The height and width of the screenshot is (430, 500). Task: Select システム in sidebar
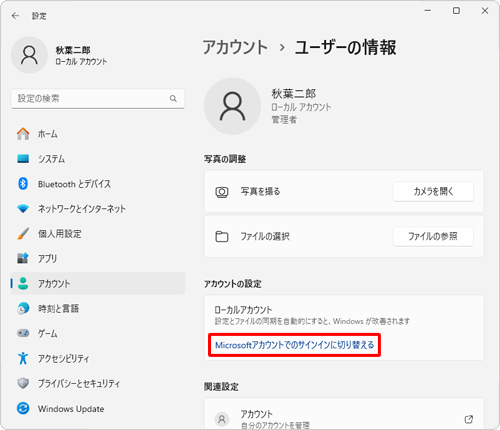pos(98,159)
